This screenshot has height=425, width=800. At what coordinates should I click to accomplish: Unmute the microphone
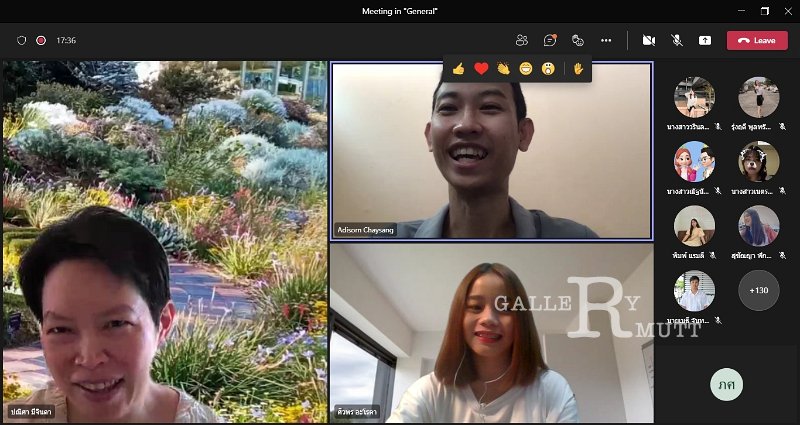pos(677,40)
